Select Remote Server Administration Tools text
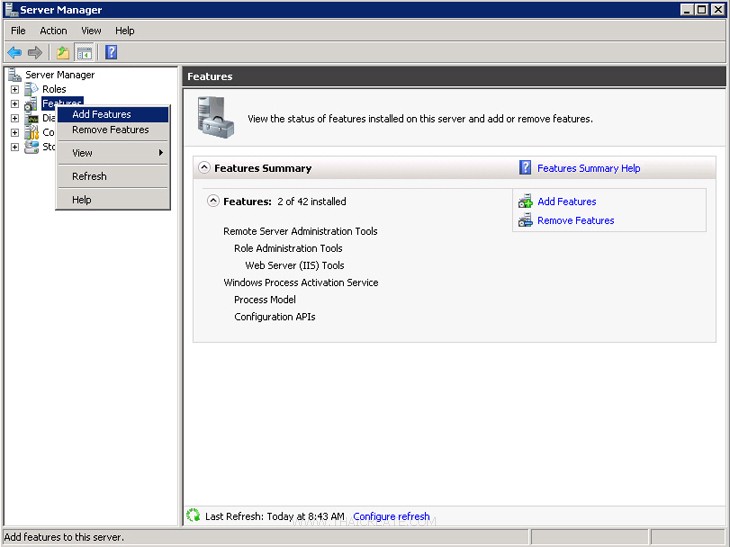Viewport: 730px width, 547px height. tap(300, 231)
